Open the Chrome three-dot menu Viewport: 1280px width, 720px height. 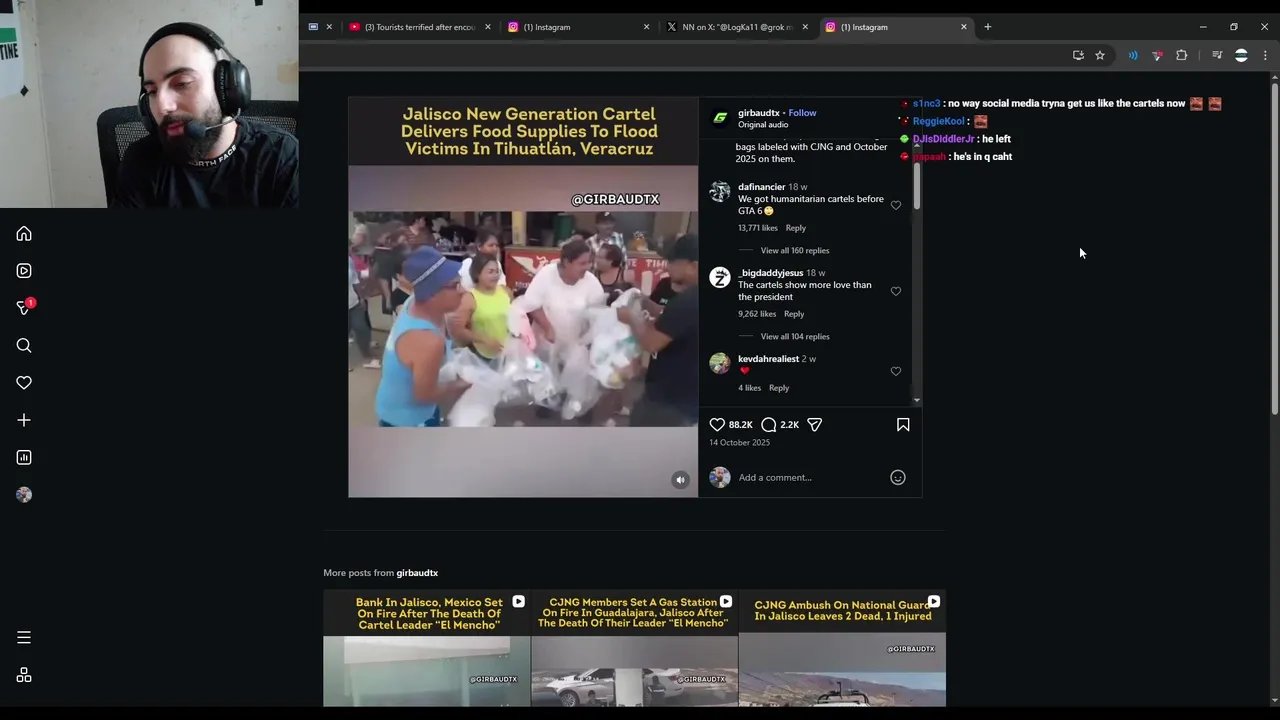[x=1265, y=55]
